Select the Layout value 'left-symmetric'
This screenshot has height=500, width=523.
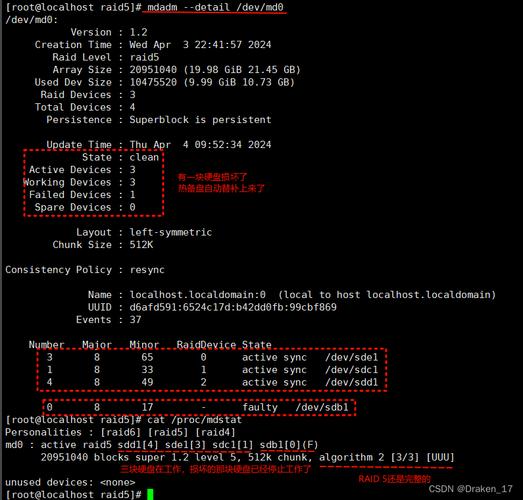[170, 232]
